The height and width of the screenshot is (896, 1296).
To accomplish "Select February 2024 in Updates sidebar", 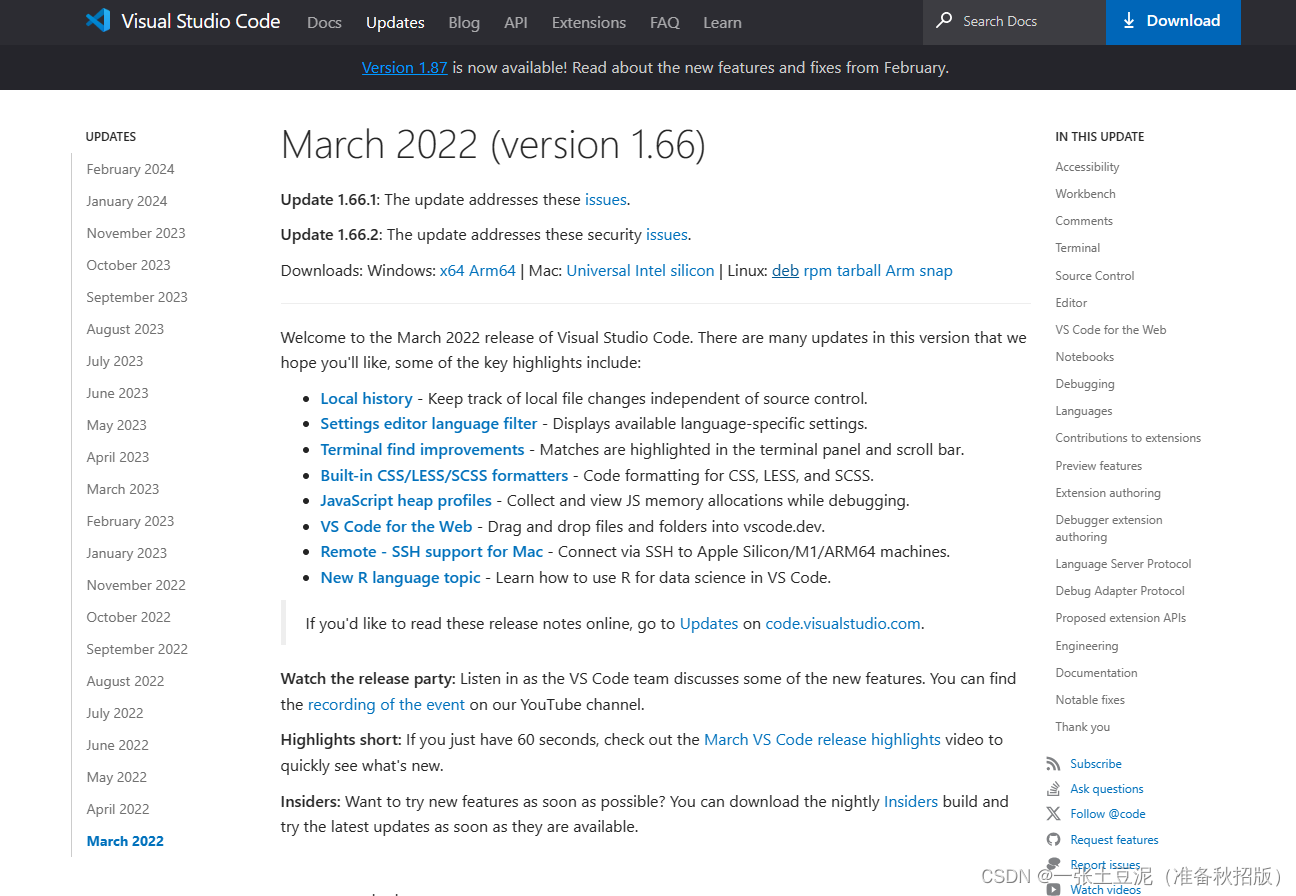I will click(x=130, y=169).
